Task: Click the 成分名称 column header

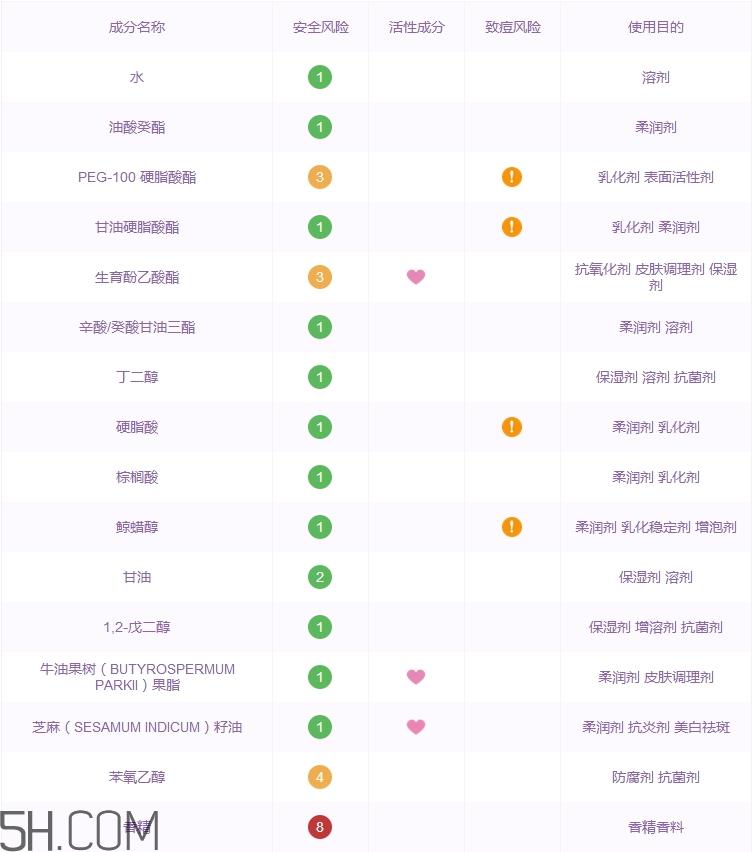Action: point(137,27)
